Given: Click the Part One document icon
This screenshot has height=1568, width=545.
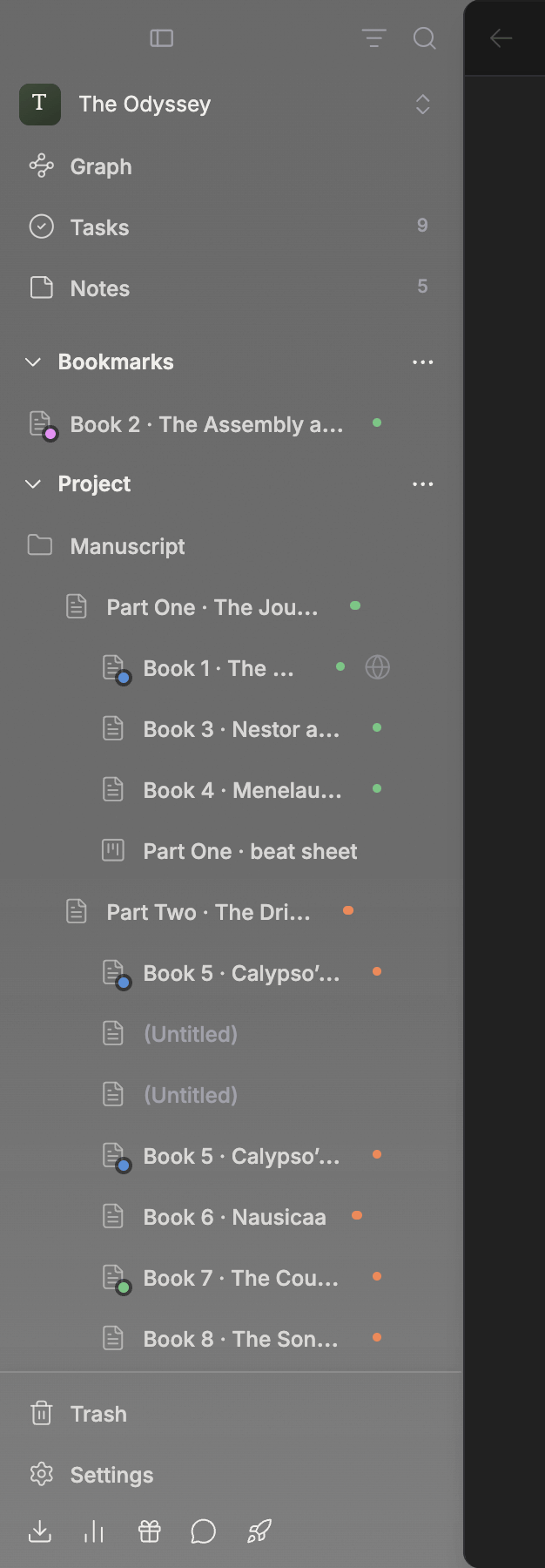Looking at the screenshot, I should [x=77, y=606].
